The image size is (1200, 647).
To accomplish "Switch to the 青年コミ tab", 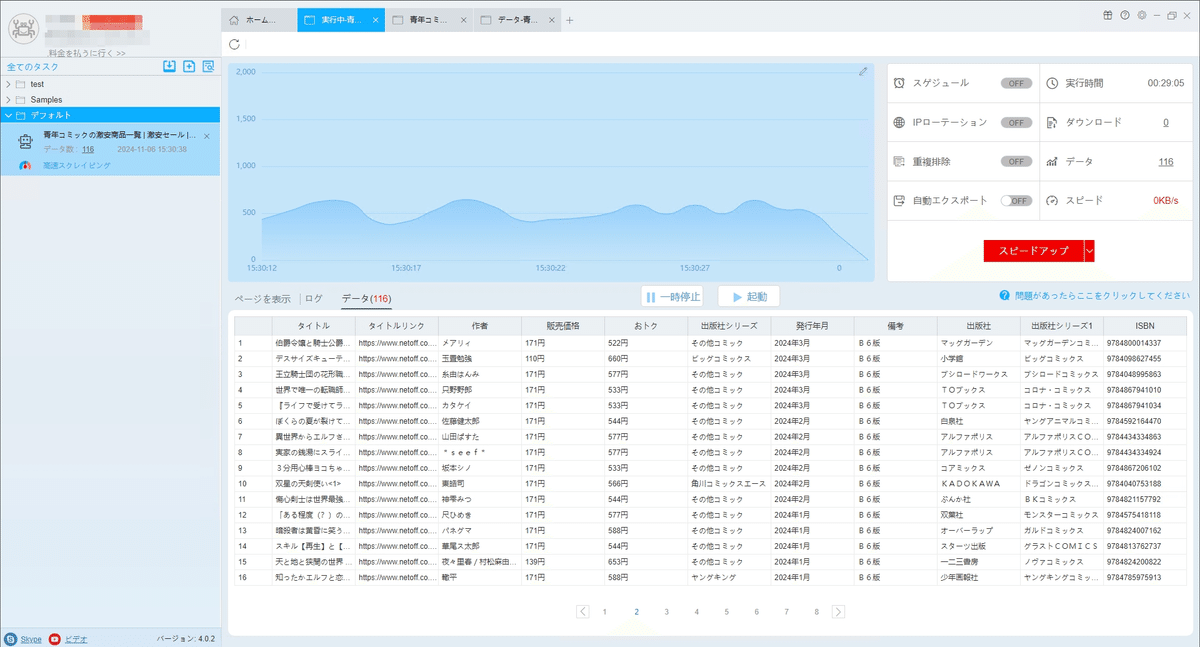I will (429, 20).
